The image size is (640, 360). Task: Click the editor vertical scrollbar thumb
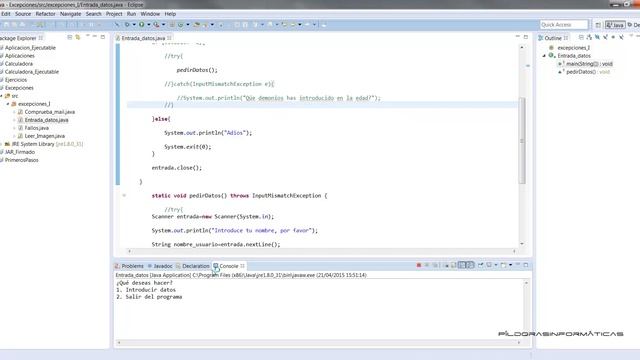click(x=522, y=141)
